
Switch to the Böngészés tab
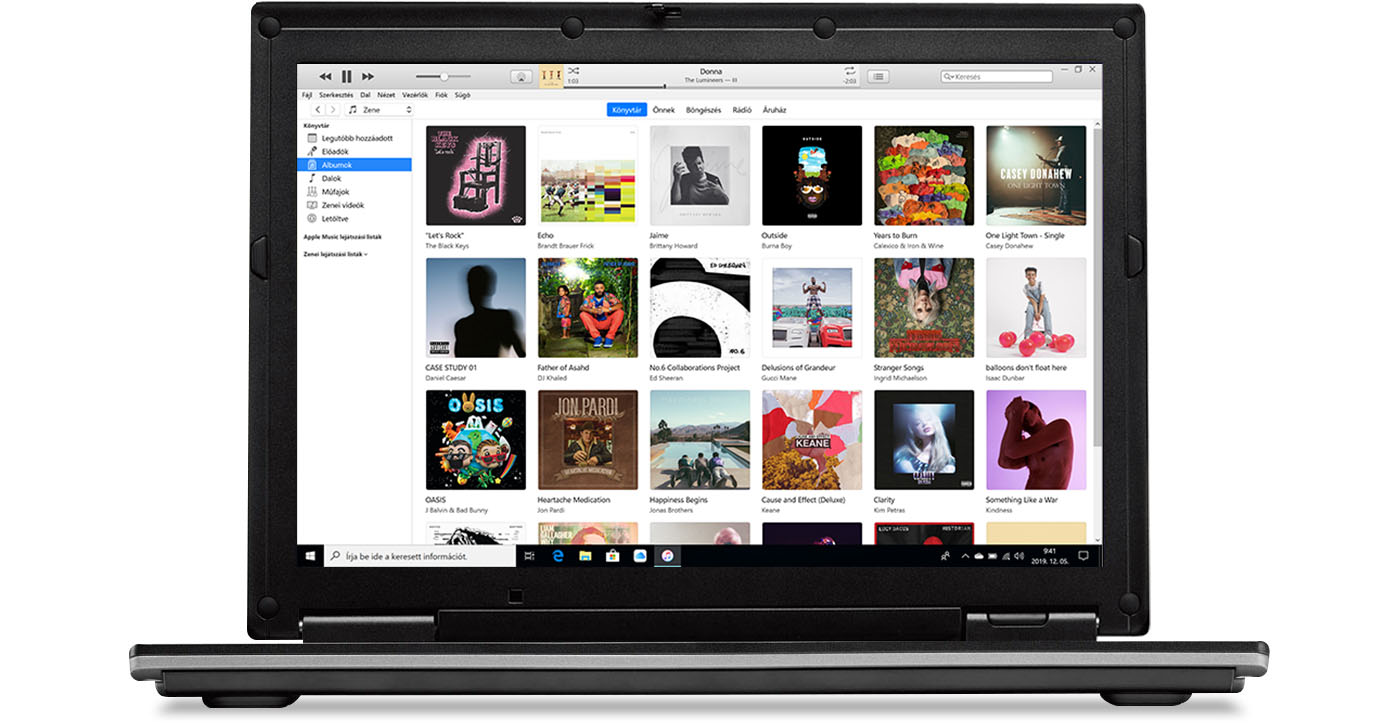pos(703,110)
